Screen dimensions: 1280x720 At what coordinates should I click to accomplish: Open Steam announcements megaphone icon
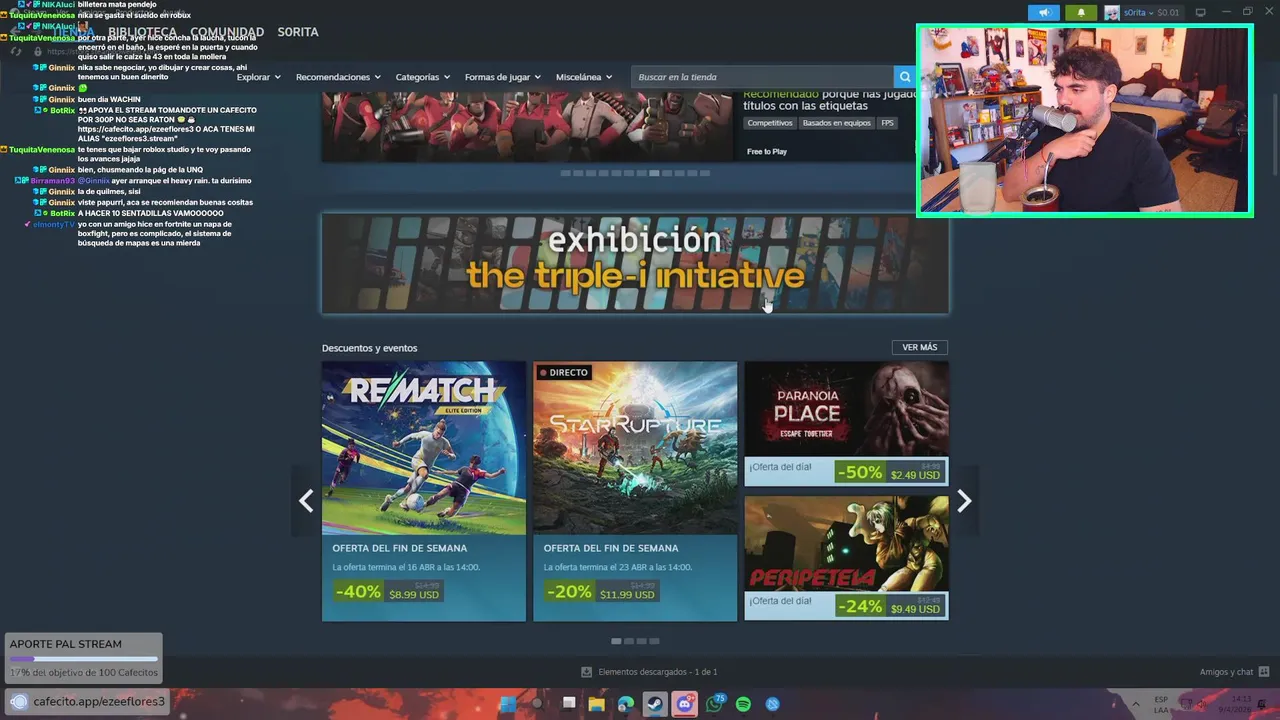pos(1043,13)
